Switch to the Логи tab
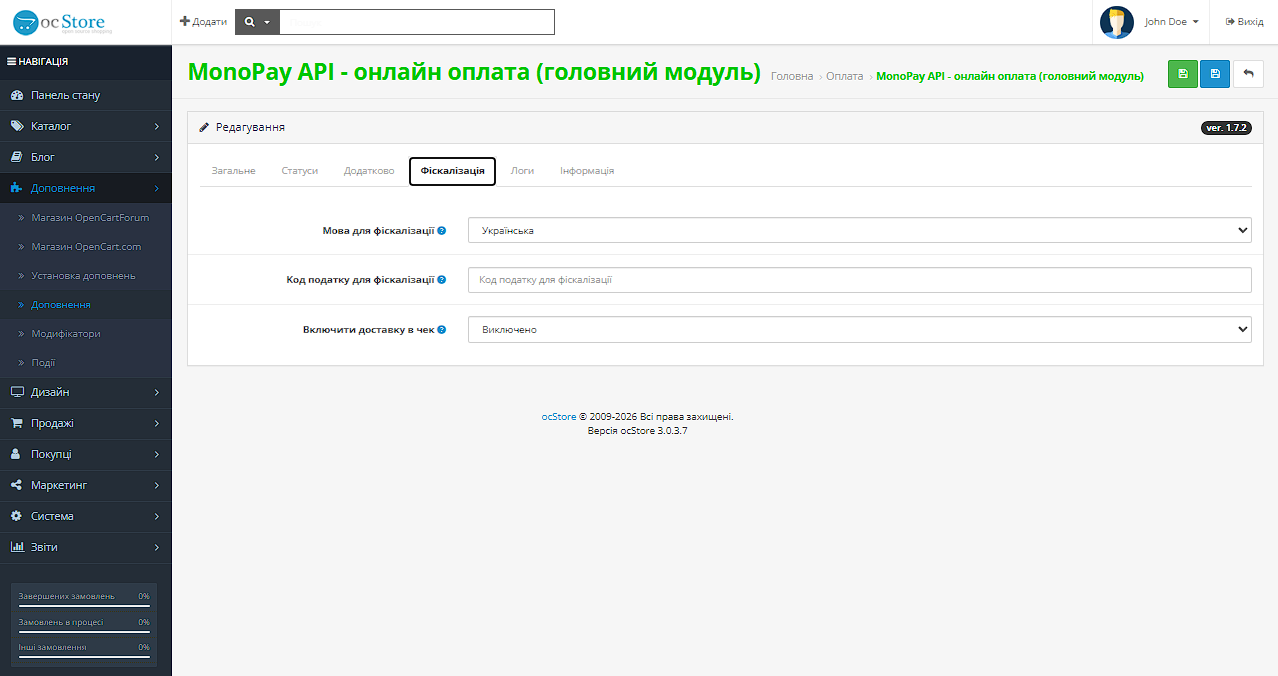The image size is (1278, 676). tap(522, 171)
